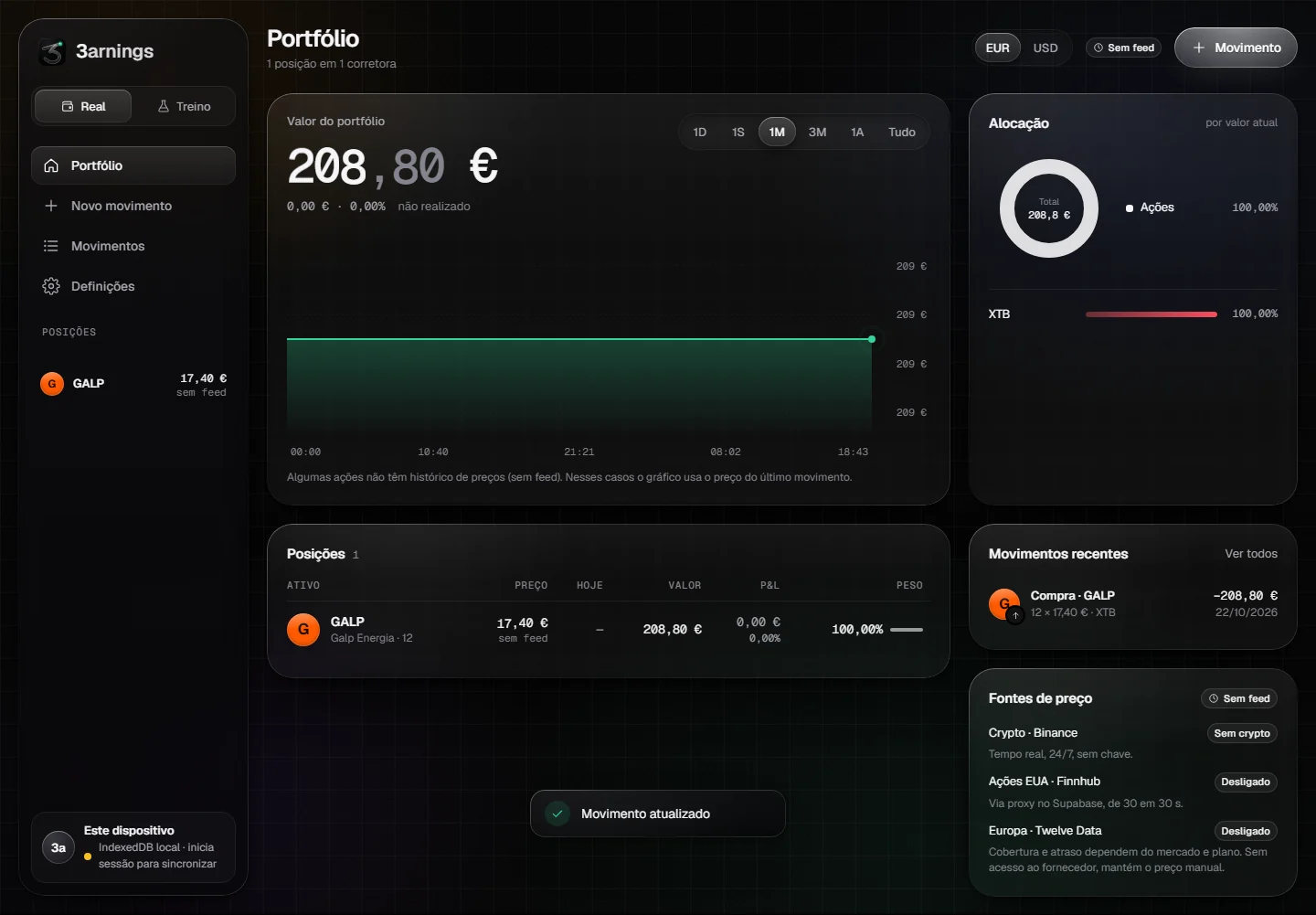Click the Portfólio home icon in sidebar
1316x915 pixels.
click(x=51, y=165)
